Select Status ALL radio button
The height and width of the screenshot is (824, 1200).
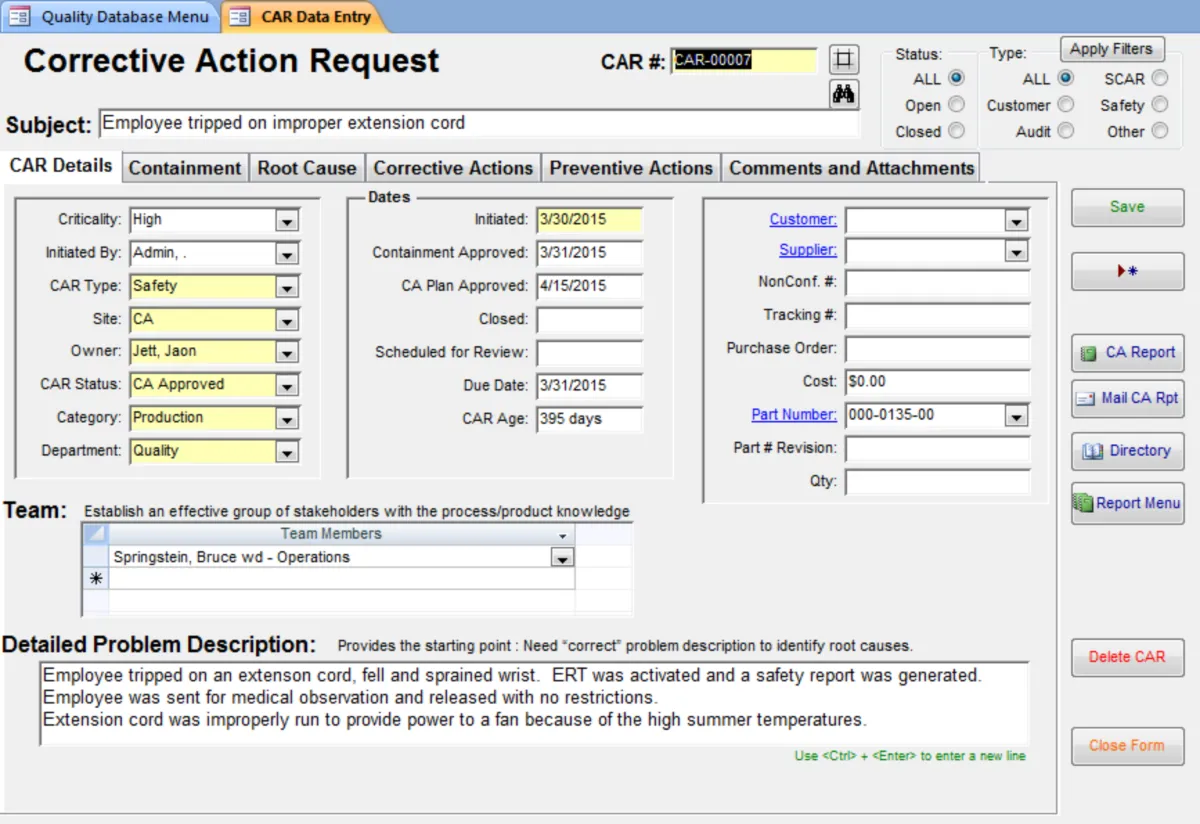coord(956,78)
